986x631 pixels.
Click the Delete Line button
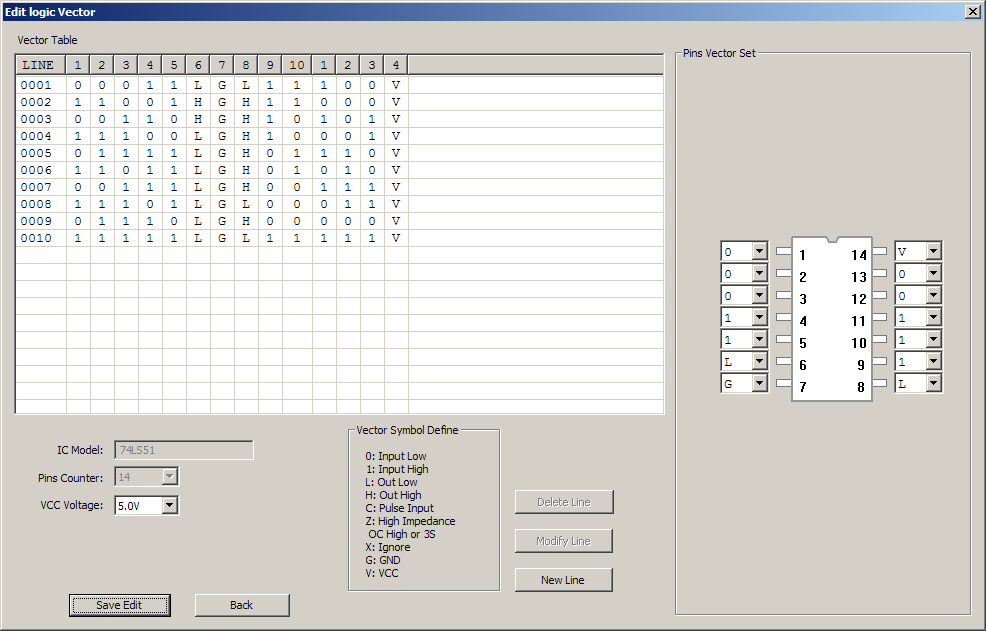point(563,501)
